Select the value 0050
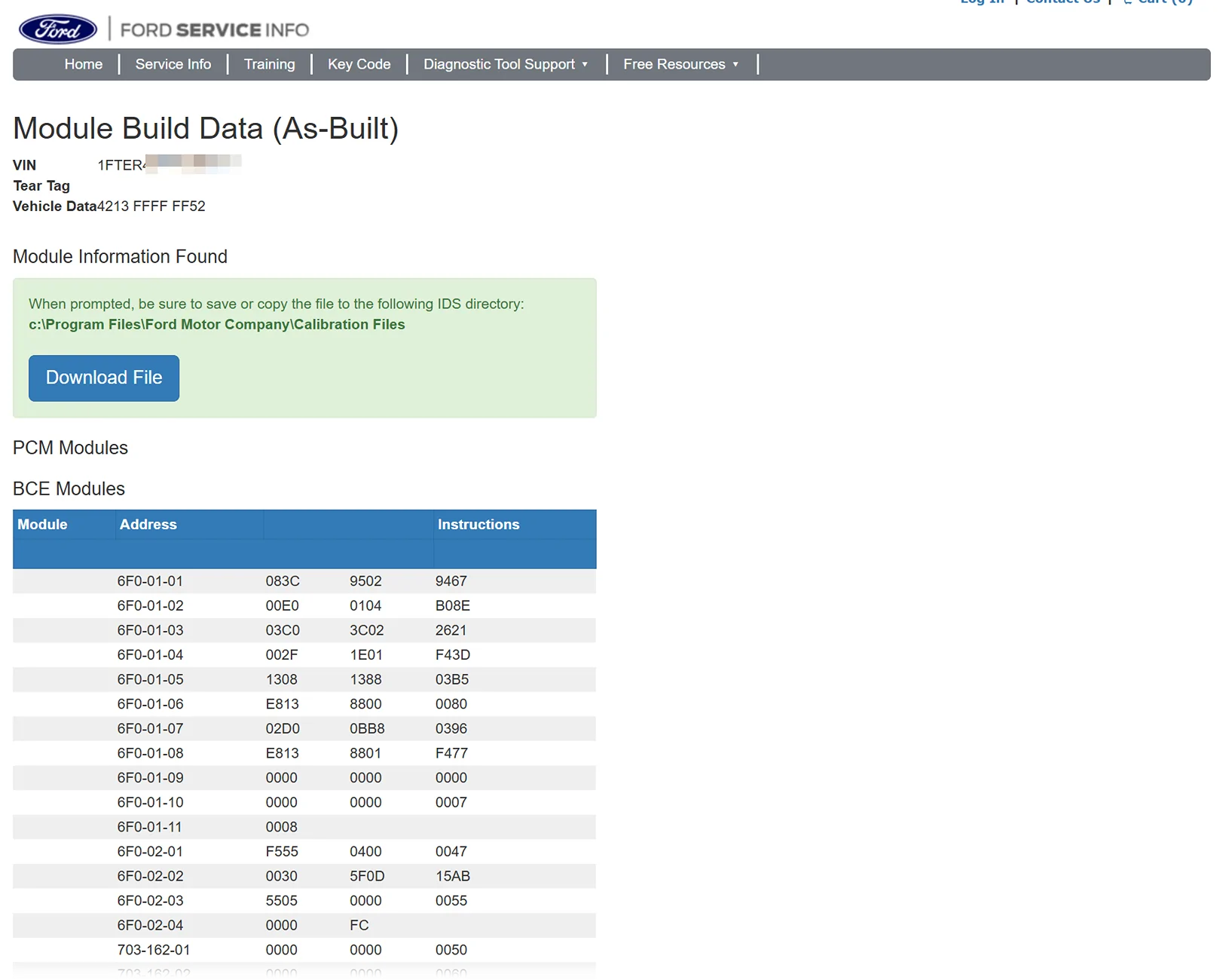The height and width of the screenshot is (980, 1232). tap(451, 950)
